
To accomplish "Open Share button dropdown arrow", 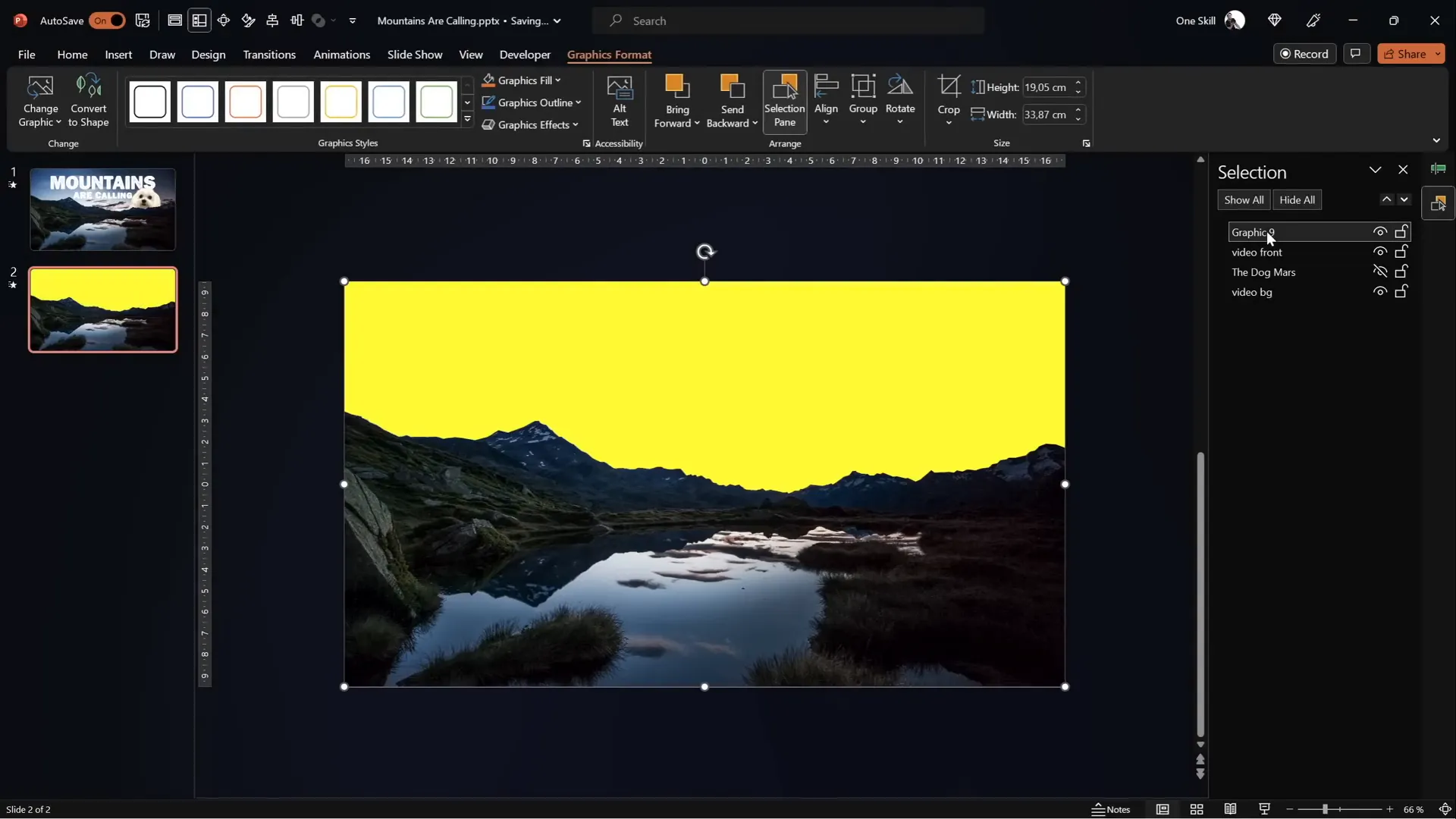I will coord(1438,54).
